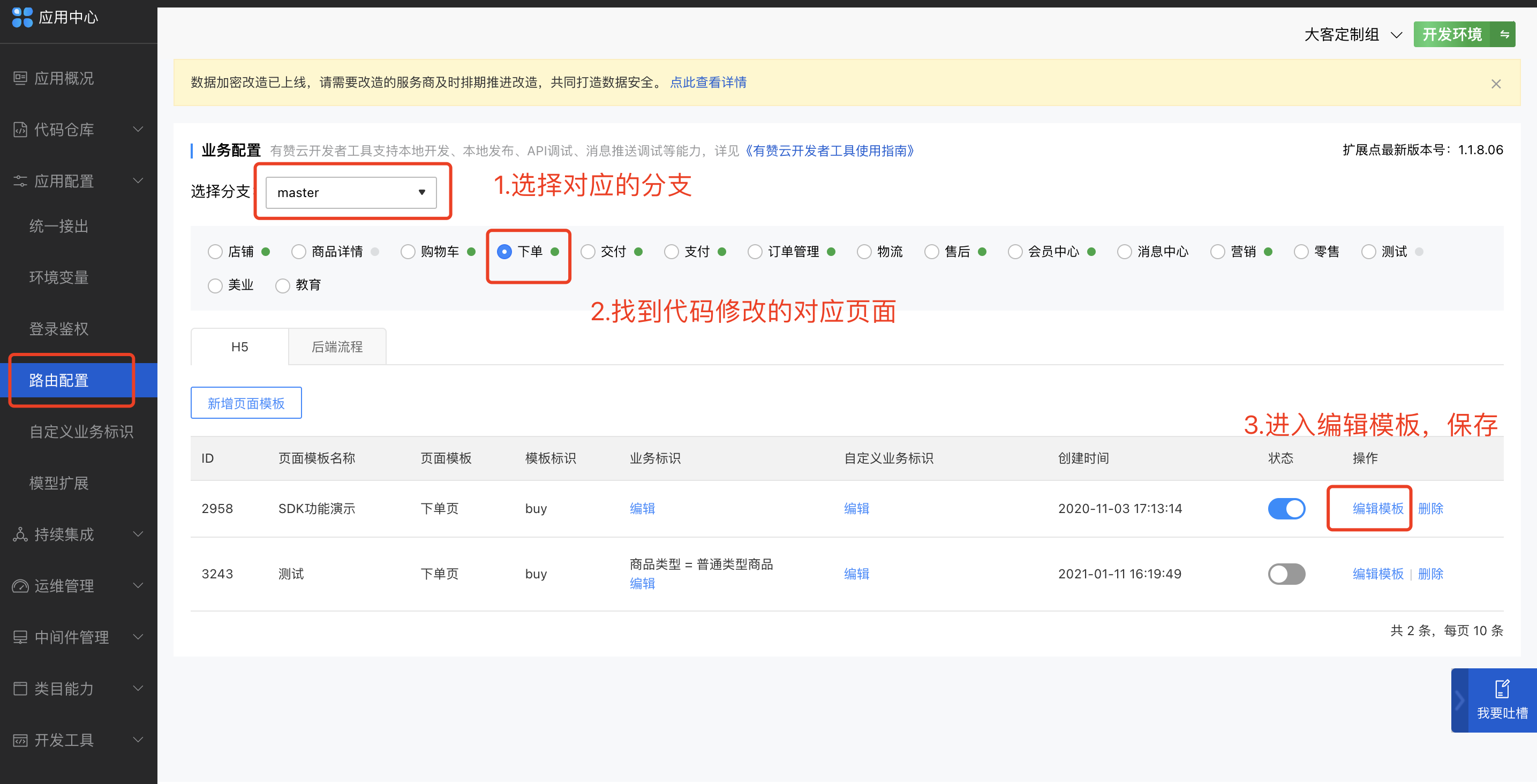
Task: Click the environment switch arrows icon
Action: 1504,35
